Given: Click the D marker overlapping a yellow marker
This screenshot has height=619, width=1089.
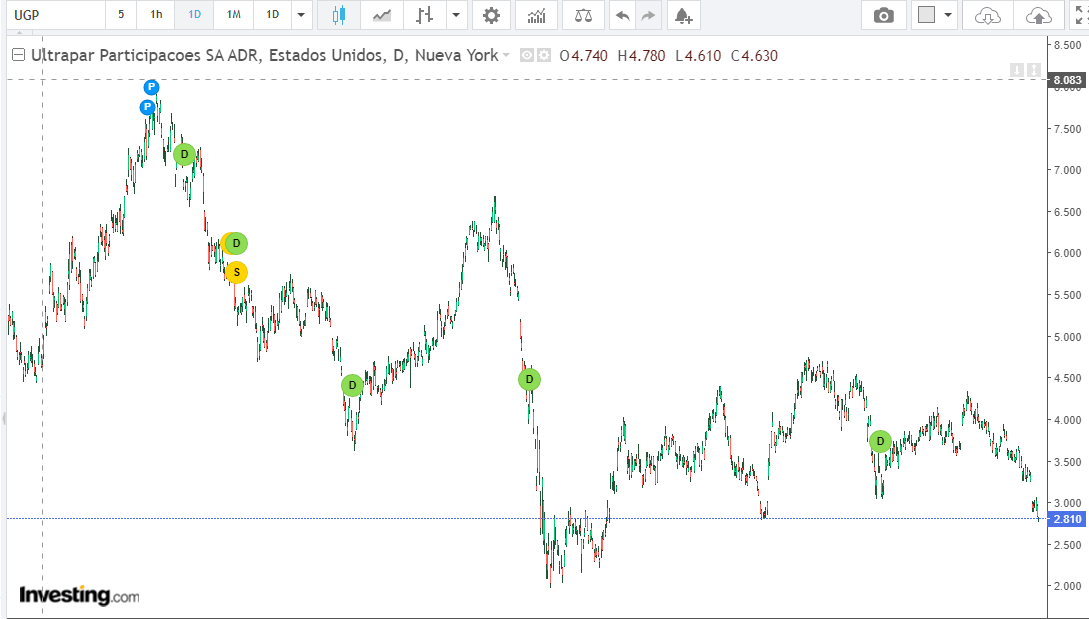Looking at the screenshot, I should pyautogui.click(x=236, y=243).
